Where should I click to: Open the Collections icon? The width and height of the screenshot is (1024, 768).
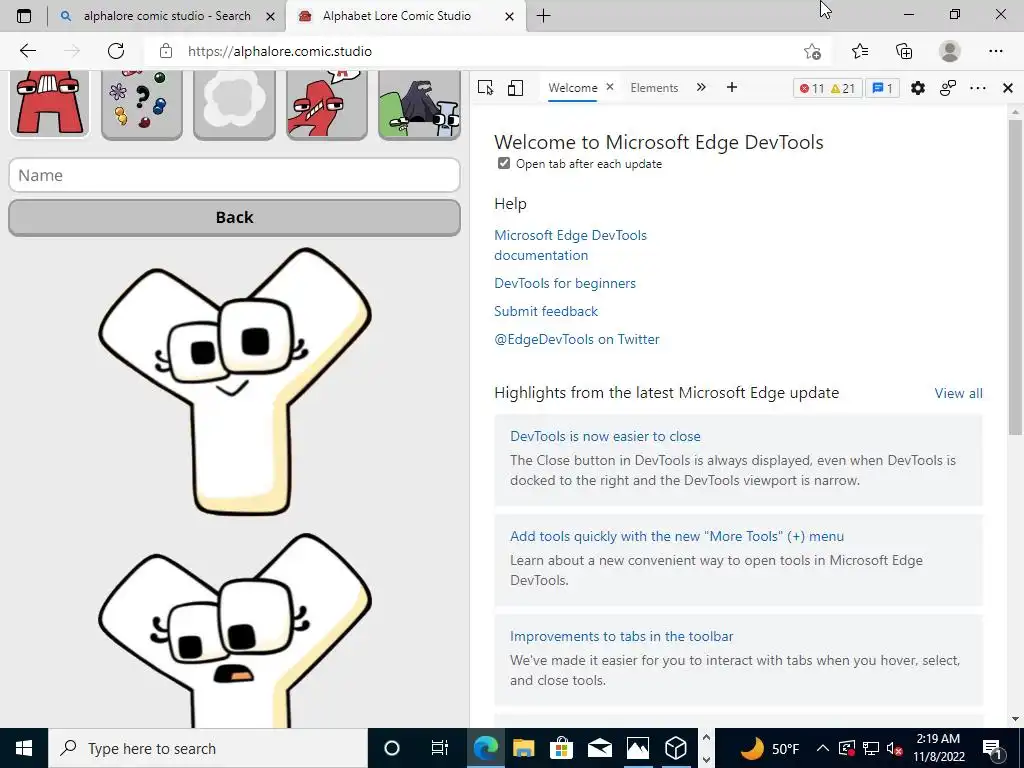point(904,51)
